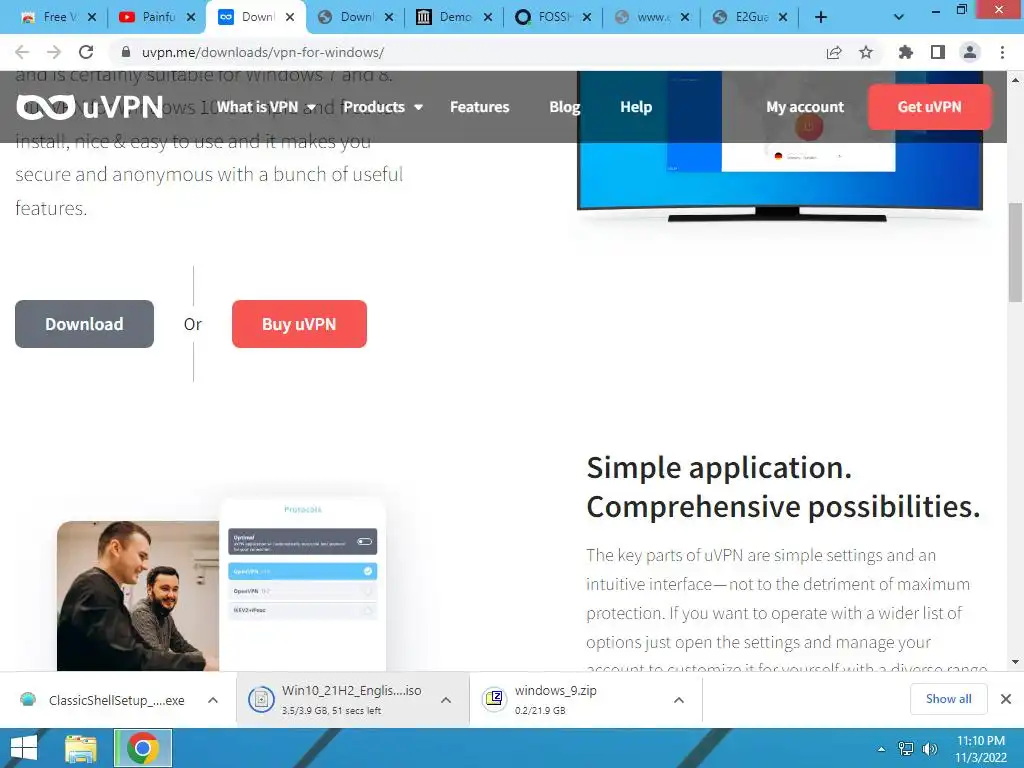Click the uVPN logo
The height and width of the screenshot is (768, 1024).
[89, 107]
